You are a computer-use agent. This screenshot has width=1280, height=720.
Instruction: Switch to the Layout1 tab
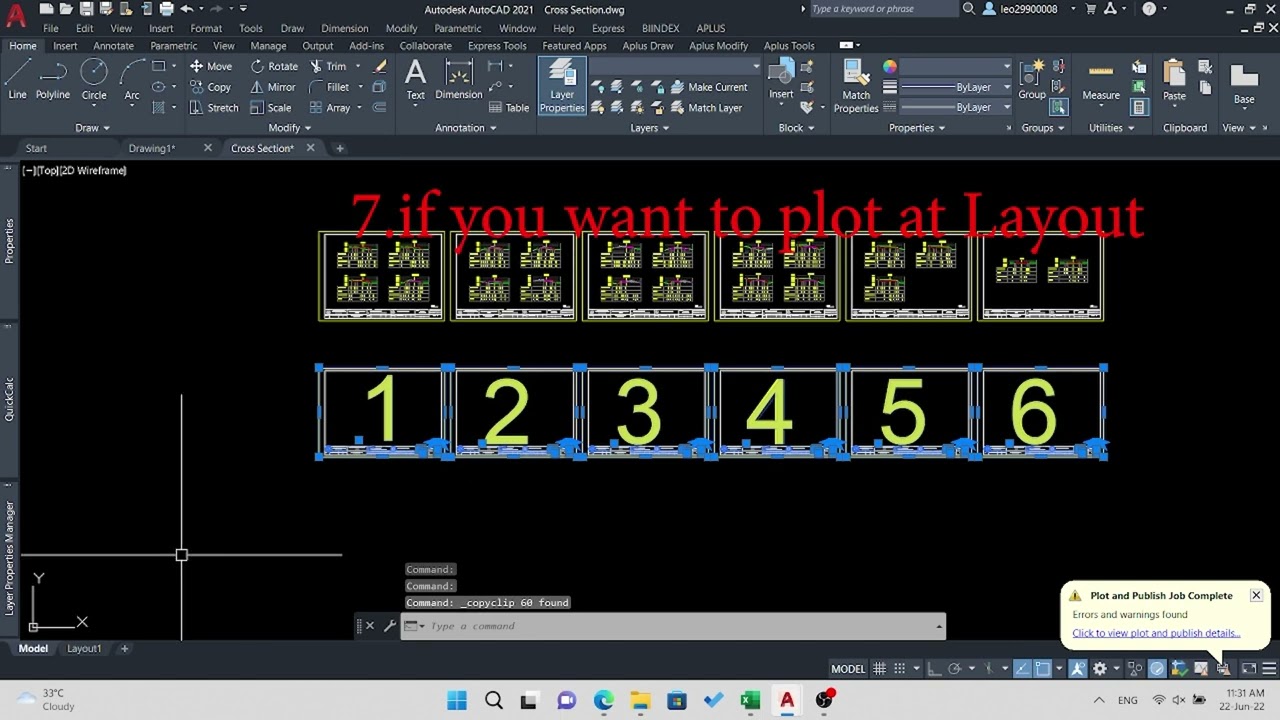tap(84, 649)
